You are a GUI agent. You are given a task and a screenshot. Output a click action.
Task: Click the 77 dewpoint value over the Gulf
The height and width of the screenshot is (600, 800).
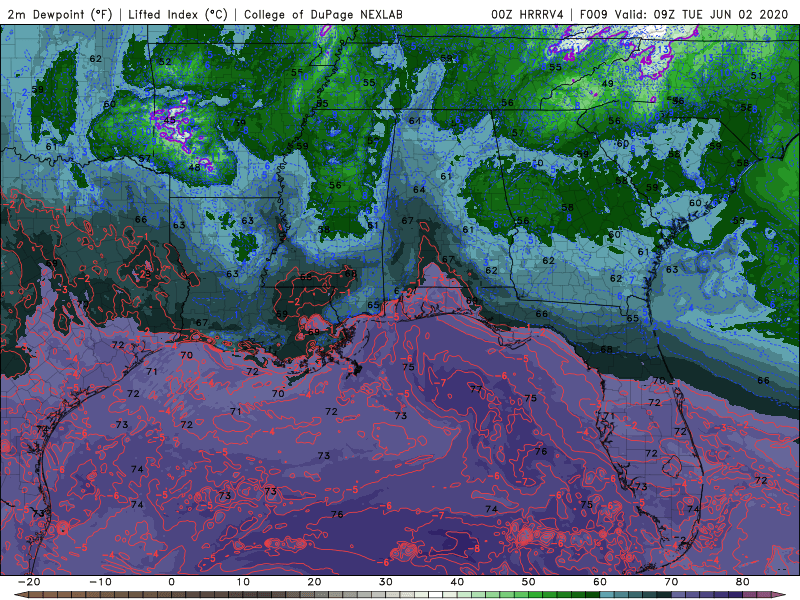pyautogui.click(x=476, y=389)
